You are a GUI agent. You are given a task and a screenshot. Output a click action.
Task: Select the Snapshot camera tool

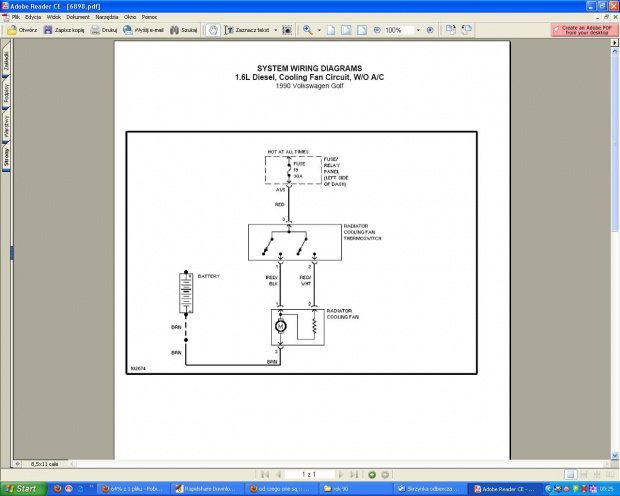(x=287, y=30)
